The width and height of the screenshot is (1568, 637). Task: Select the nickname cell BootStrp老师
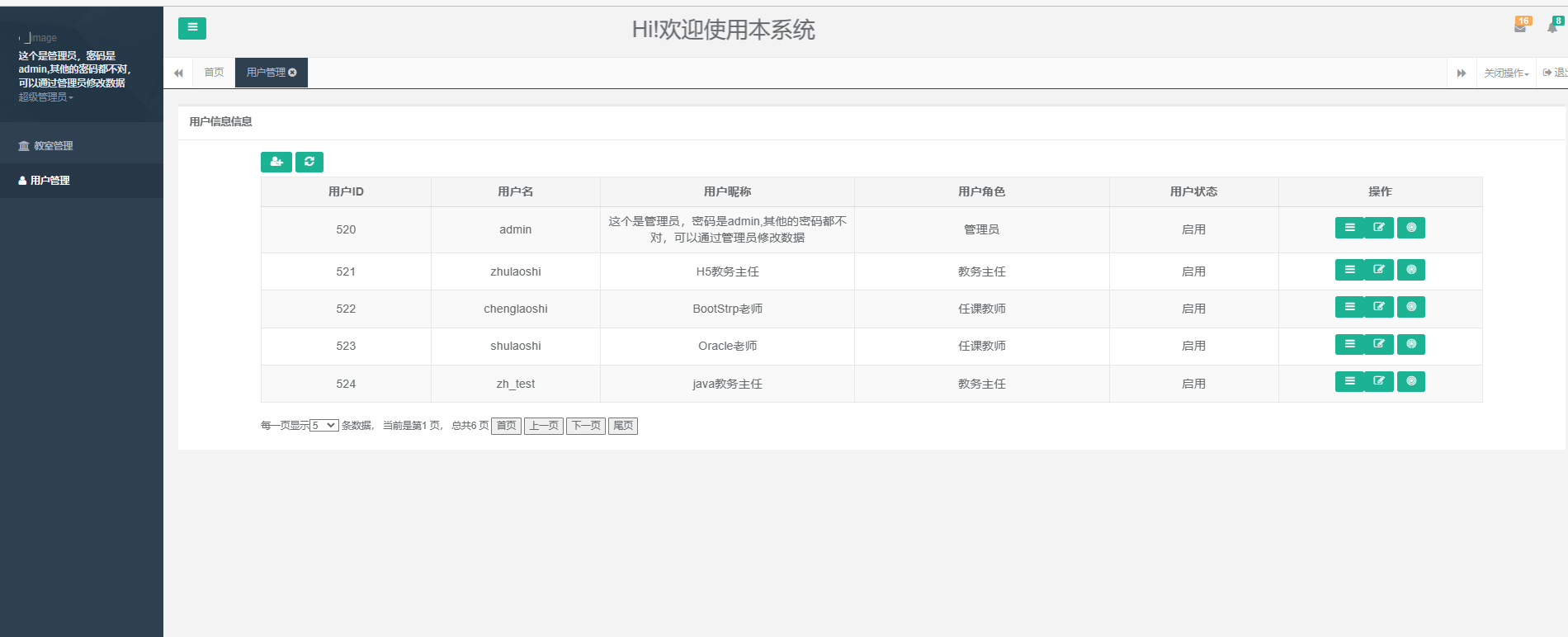click(x=727, y=309)
